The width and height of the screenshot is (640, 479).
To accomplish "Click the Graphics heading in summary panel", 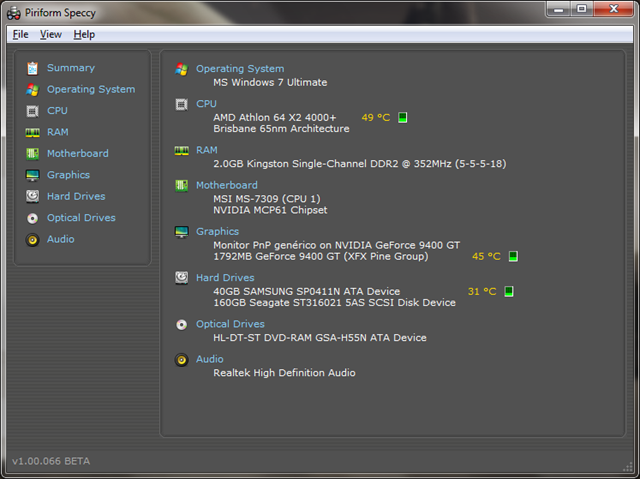I will 217,232.
